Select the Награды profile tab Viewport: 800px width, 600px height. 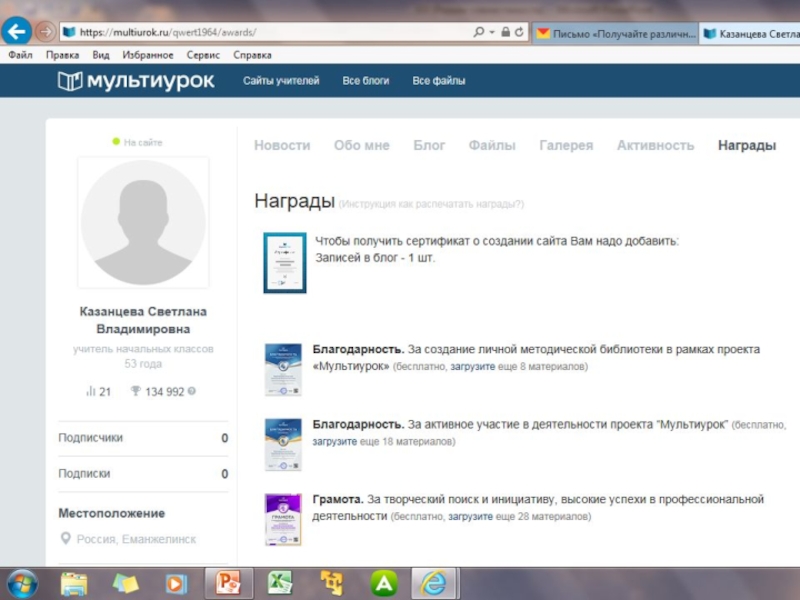click(x=747, y=145)
